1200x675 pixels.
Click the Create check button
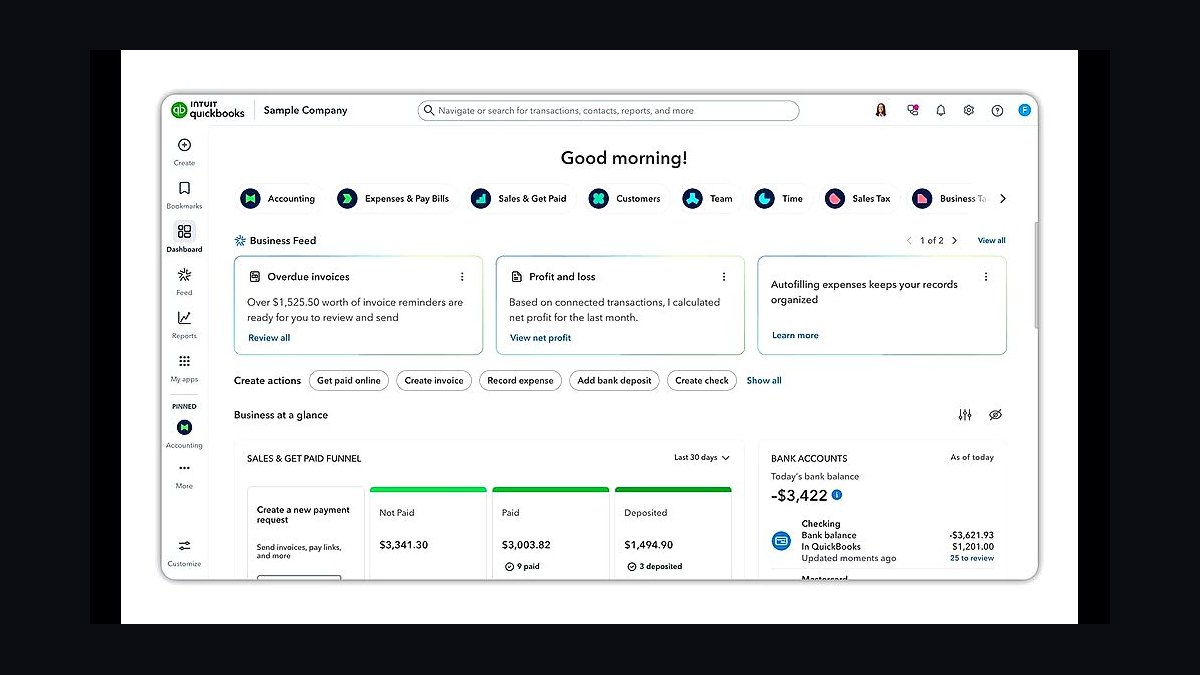tap(702, 380)
